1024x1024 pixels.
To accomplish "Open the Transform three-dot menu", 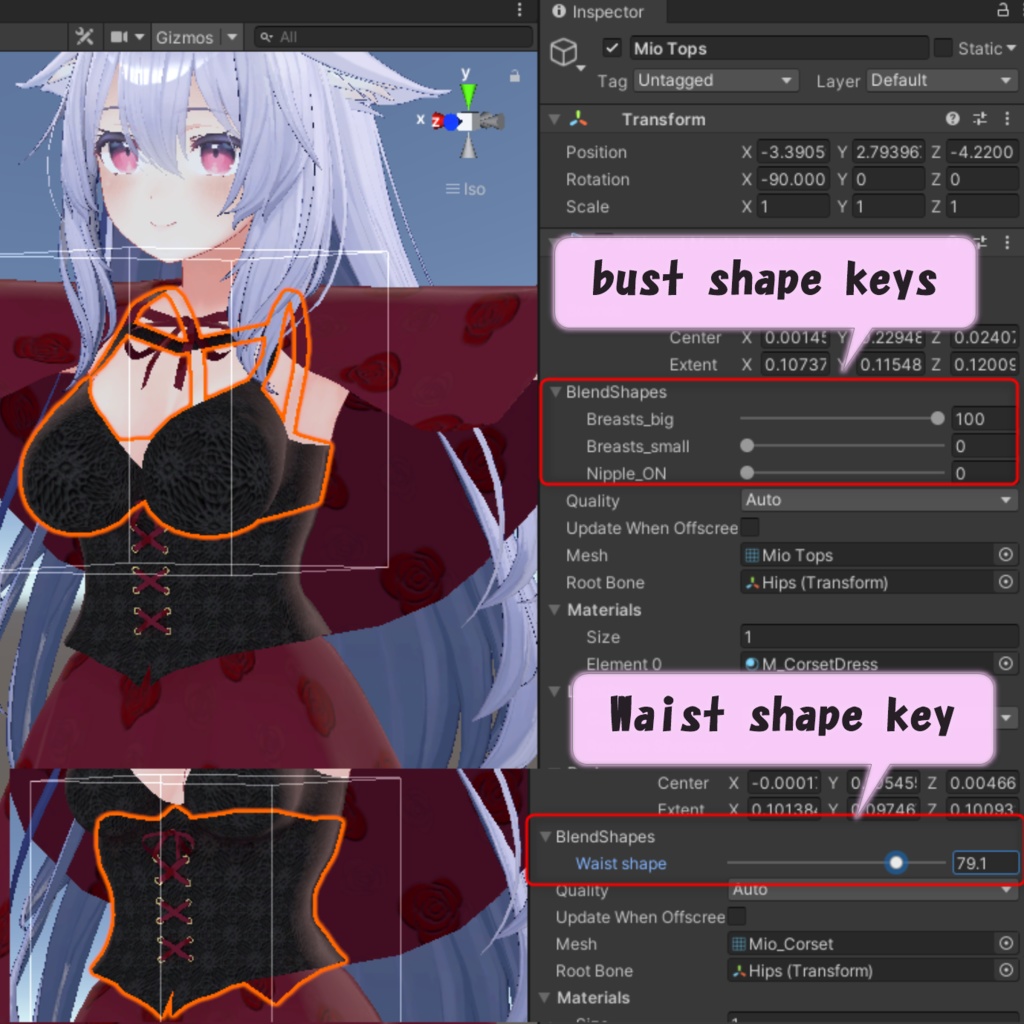I will (x=1007, y=118).
